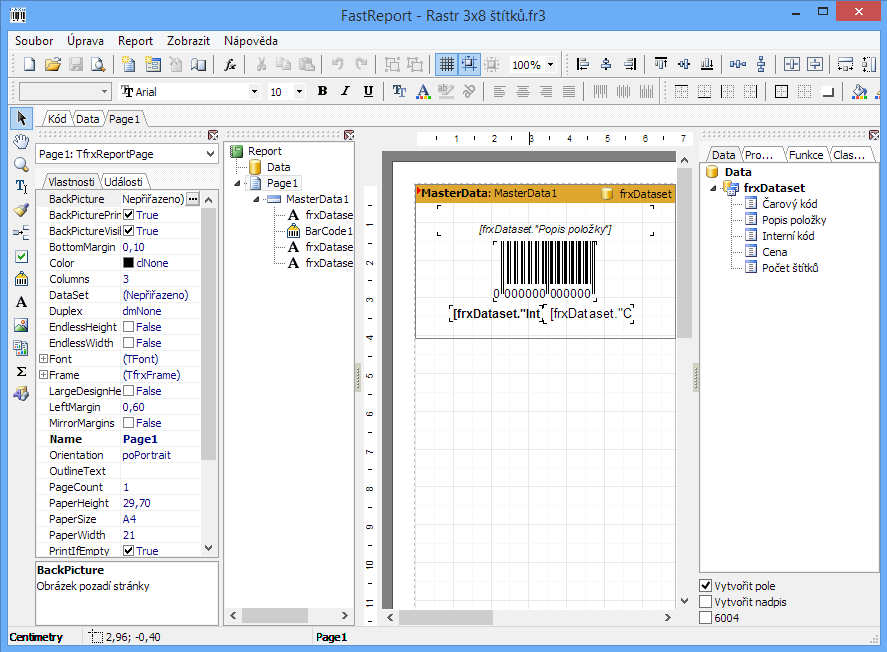Image resolution: width=887 pixels, height=652 pixels.
Task: Select the arrow pointer tool
Action: (x=21, y=118)
